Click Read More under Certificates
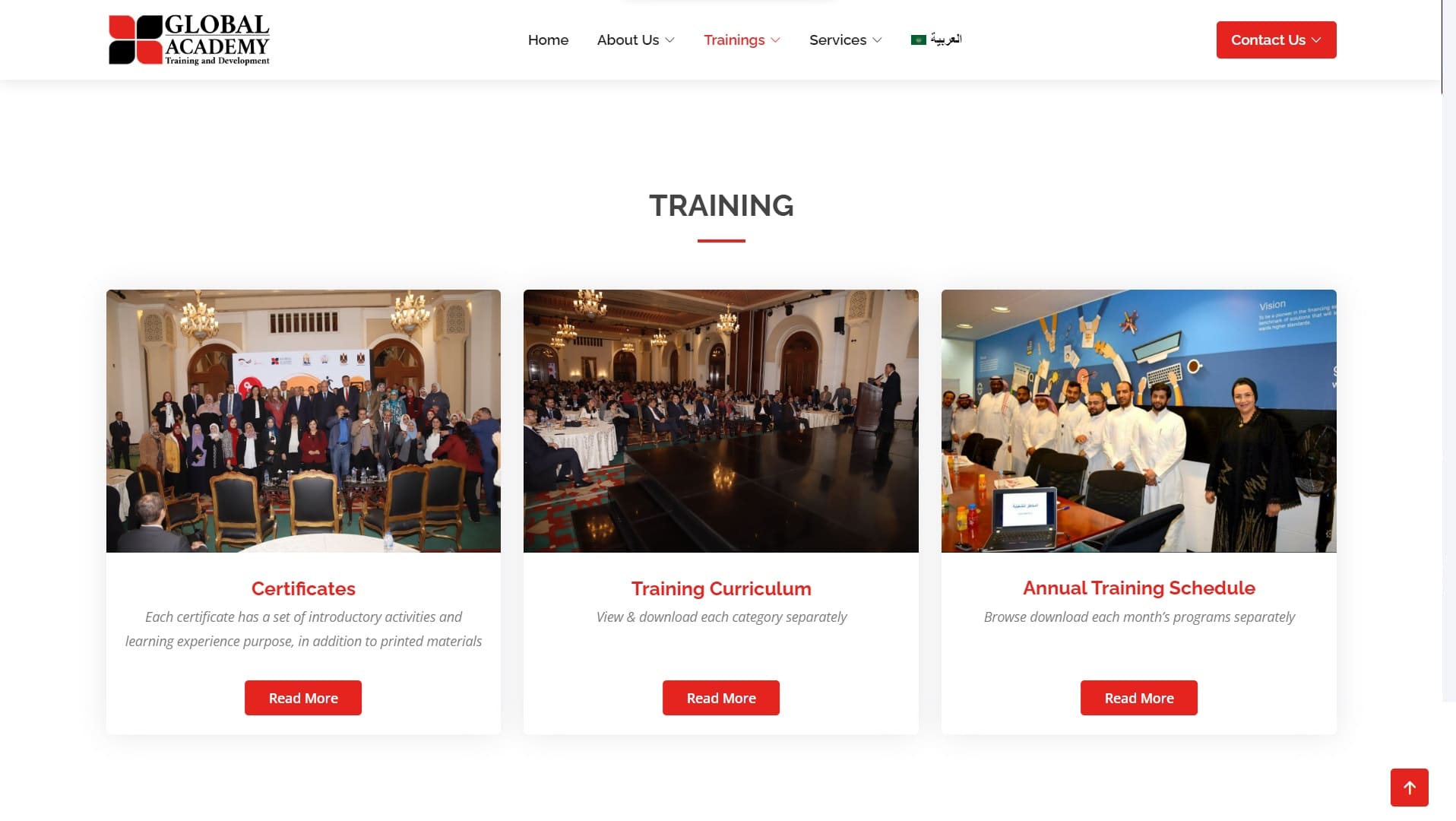The width and height of the screenshot is (1456, 821). [303, 698]
